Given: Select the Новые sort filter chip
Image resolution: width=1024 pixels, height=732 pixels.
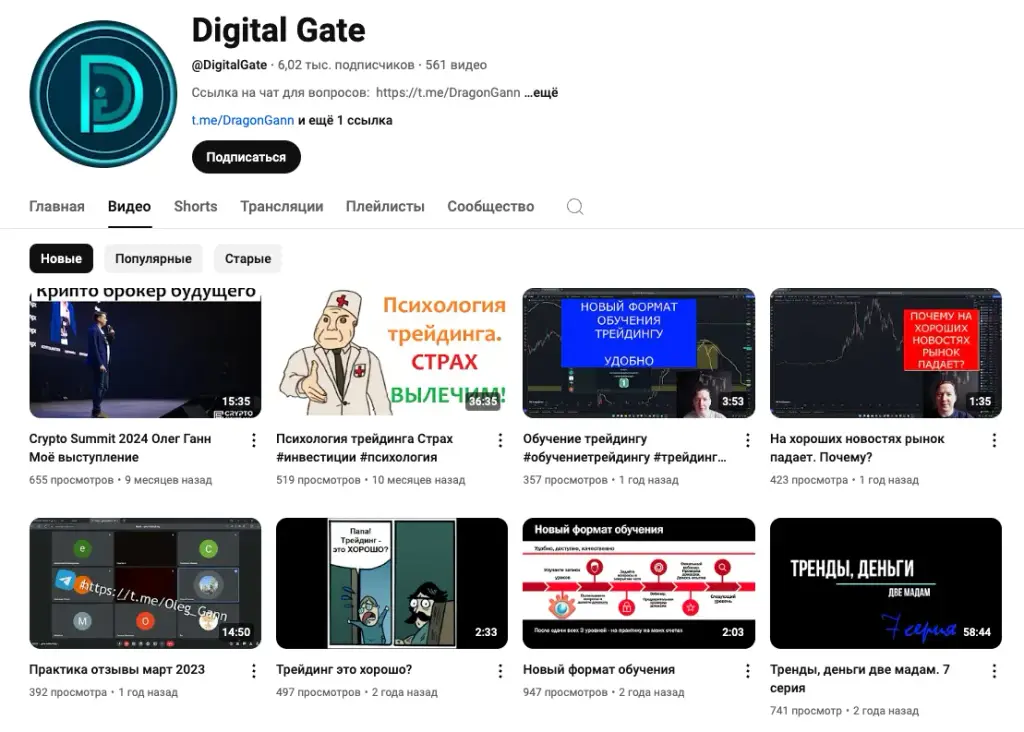Looking at the screenshot, I should pyautogui.click(x=61, y=259).
